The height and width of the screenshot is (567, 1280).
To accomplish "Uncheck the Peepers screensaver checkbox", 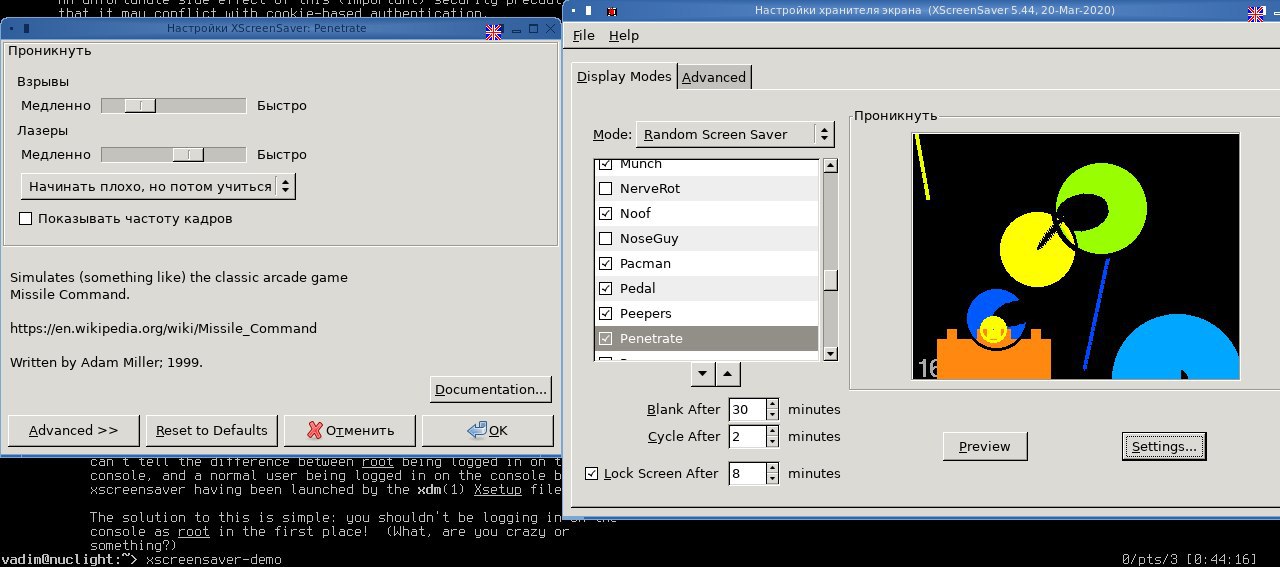I will tap(605, 313).
